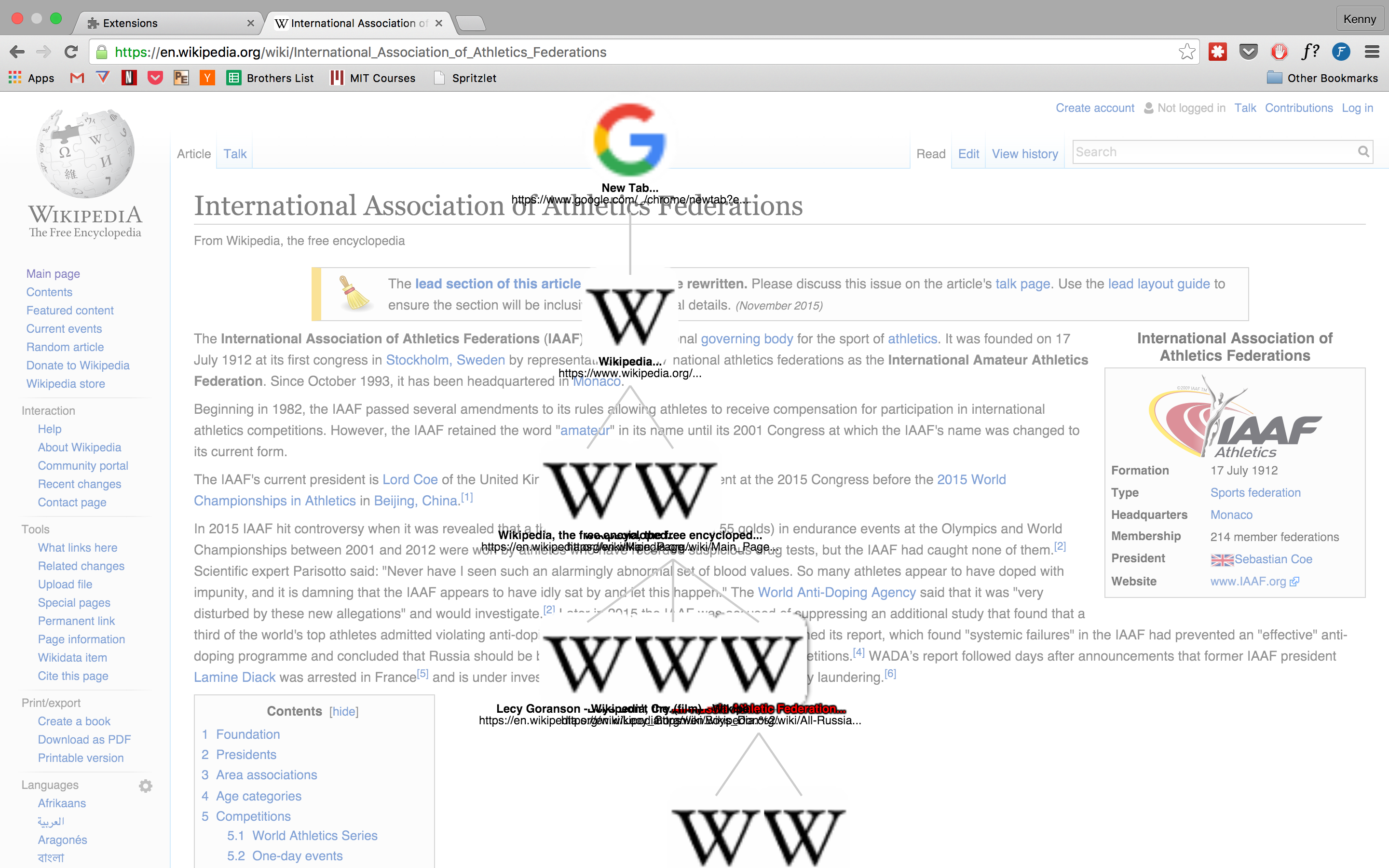Image resolution: width=1389 pixels, height=868 pixels.
Task: Open the Kenny profile menu
Action: [x=1359, y=19]
